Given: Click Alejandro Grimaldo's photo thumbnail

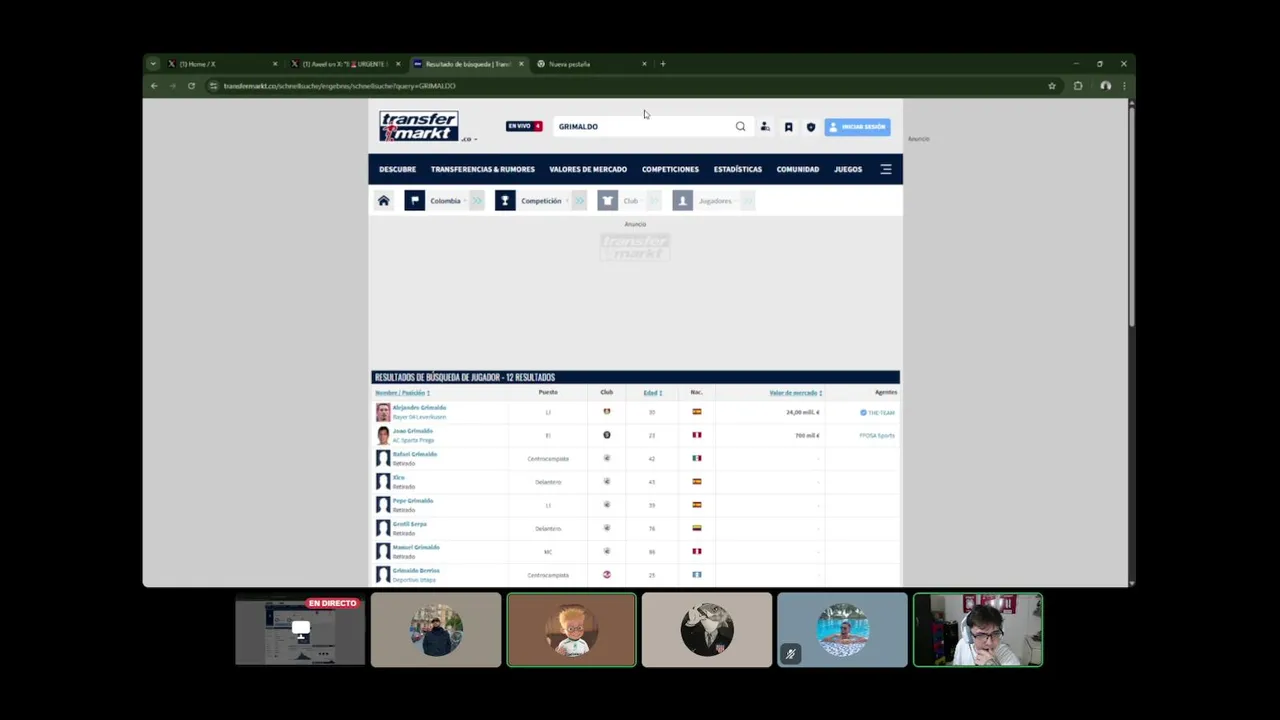Looking at the screenshot, I should click(x=383, y=412).
